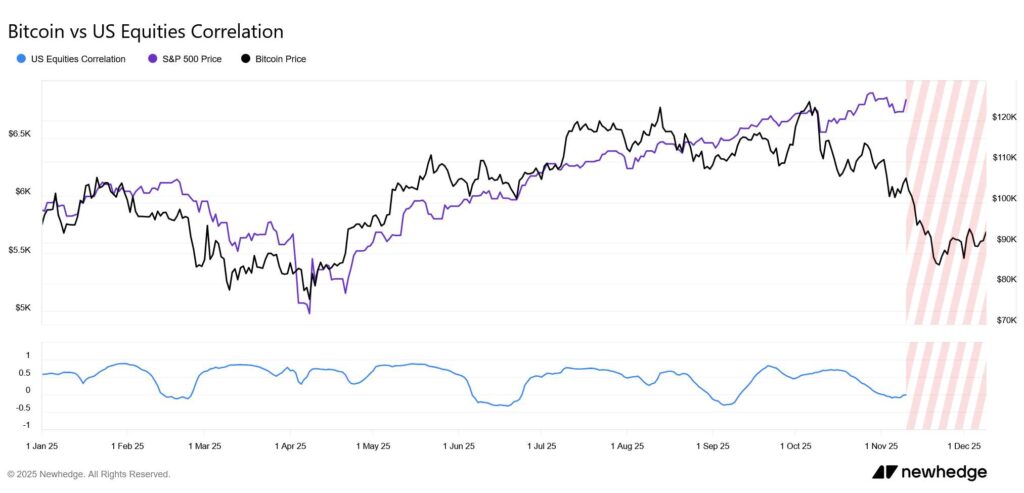1024x493 pixels.
Task: Toggle the US Equities Correlation legend label
Action: click(79, 59)
